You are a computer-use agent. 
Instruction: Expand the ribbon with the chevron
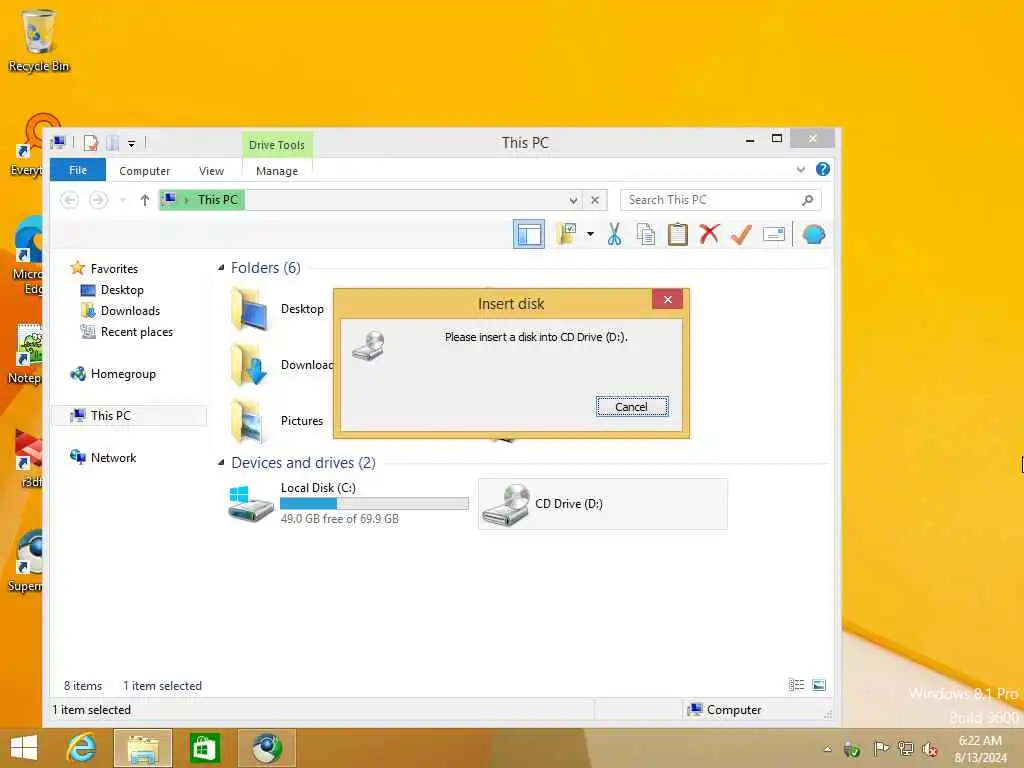pyautogui.click(x=801, y=170)
